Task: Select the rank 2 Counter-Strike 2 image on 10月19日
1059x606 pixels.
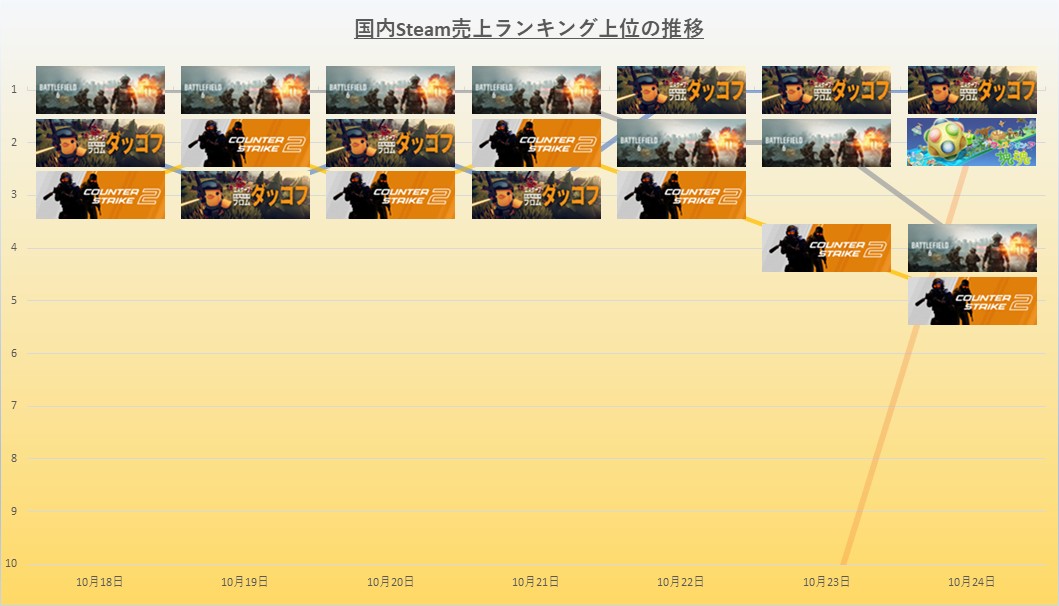Action: [245, 143]
